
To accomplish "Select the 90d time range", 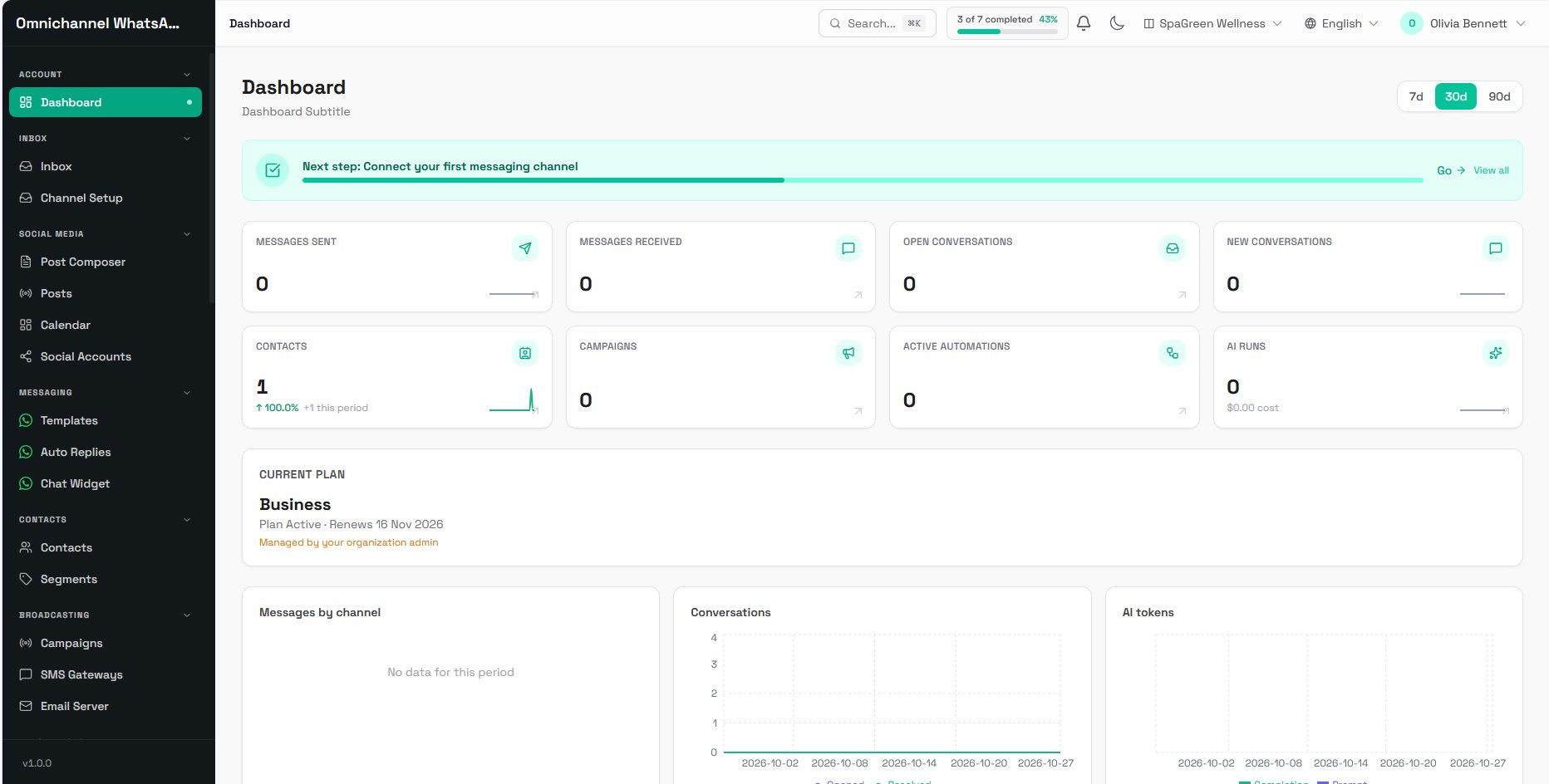I will [1499, 96].
